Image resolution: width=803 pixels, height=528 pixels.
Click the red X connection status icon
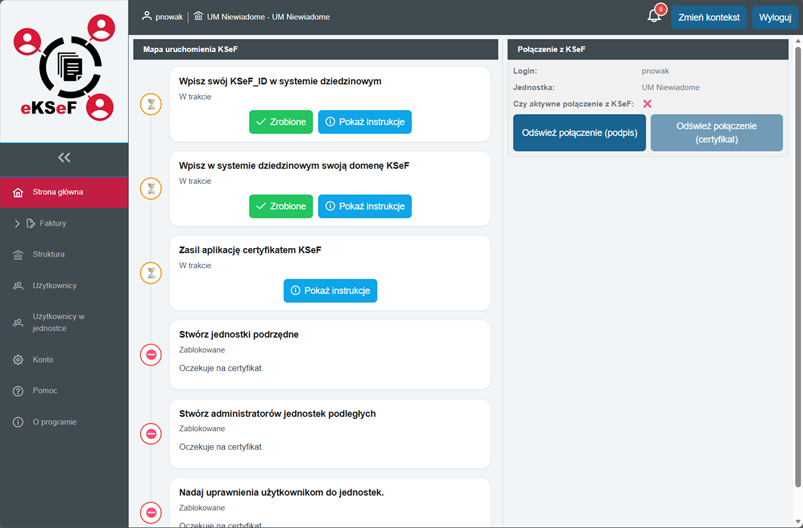point(647,103)
